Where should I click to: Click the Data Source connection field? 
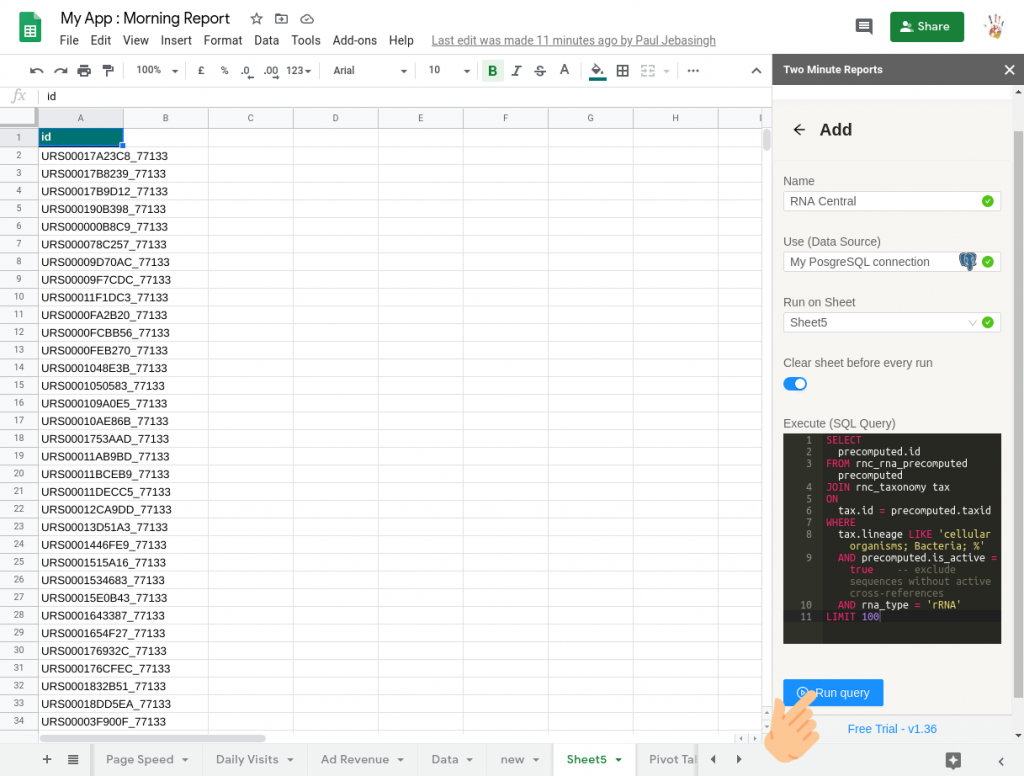[x=891, y=261]
